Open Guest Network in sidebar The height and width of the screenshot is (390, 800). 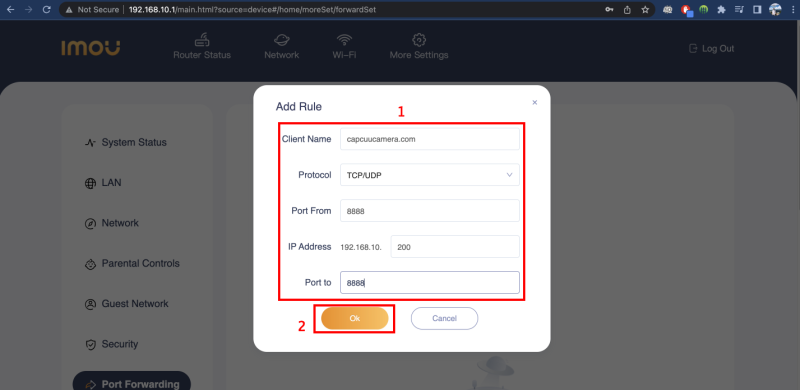[x=126, y=304]
